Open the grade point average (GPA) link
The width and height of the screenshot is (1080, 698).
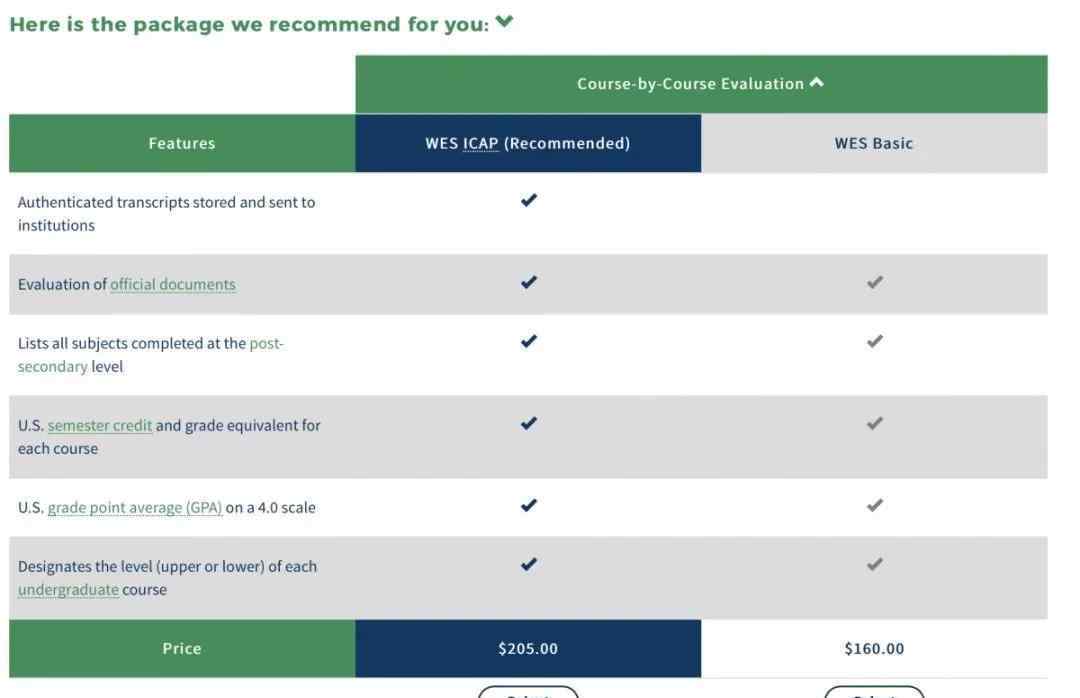pos(135,507)
